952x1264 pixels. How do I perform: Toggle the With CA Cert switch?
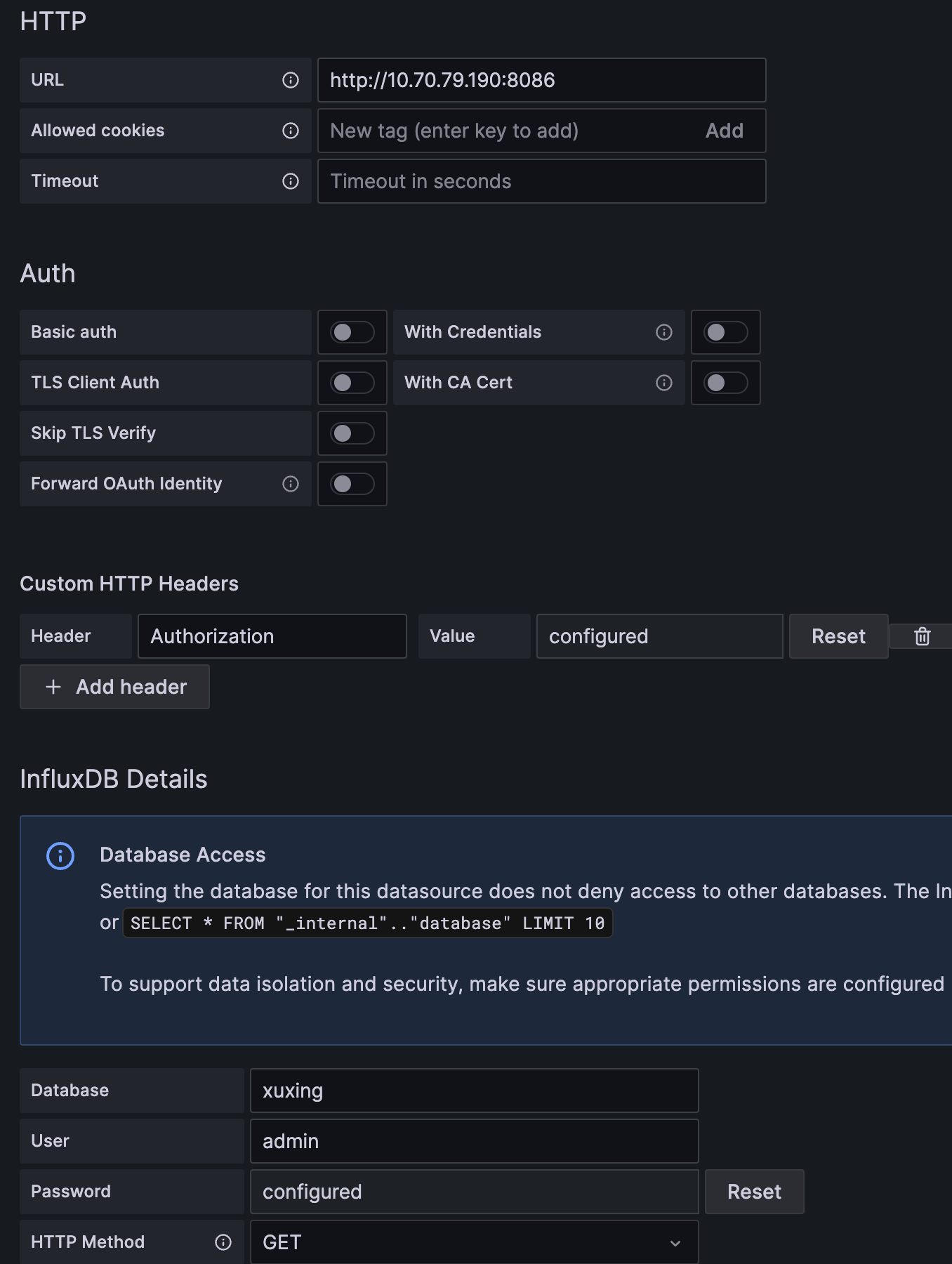726,383
